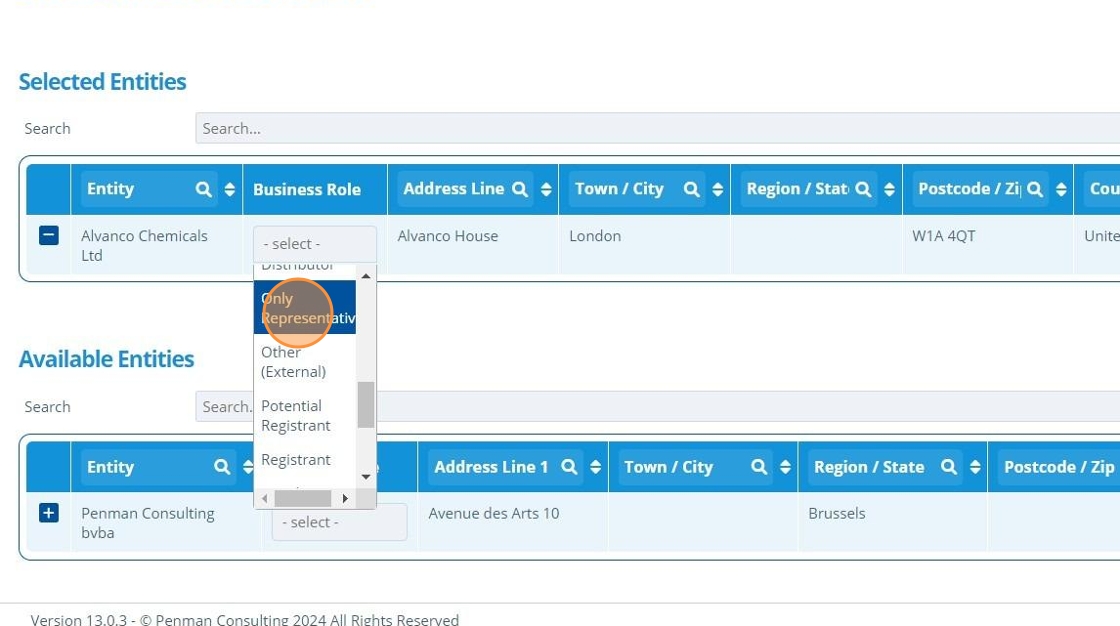Search Postcode / Zip column, Selected Entities
1120x626 pixels.
pos(1035,189)
